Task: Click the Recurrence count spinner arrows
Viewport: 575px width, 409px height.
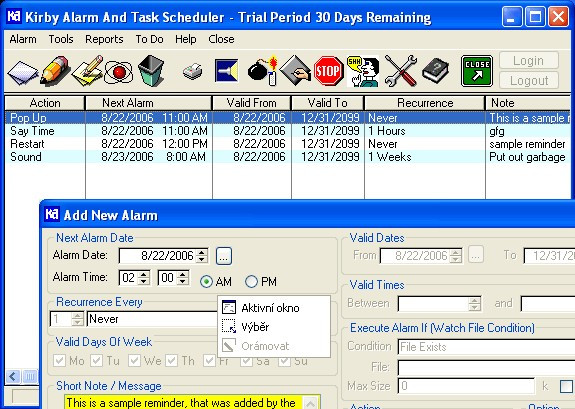Action: tap(77, 319)
